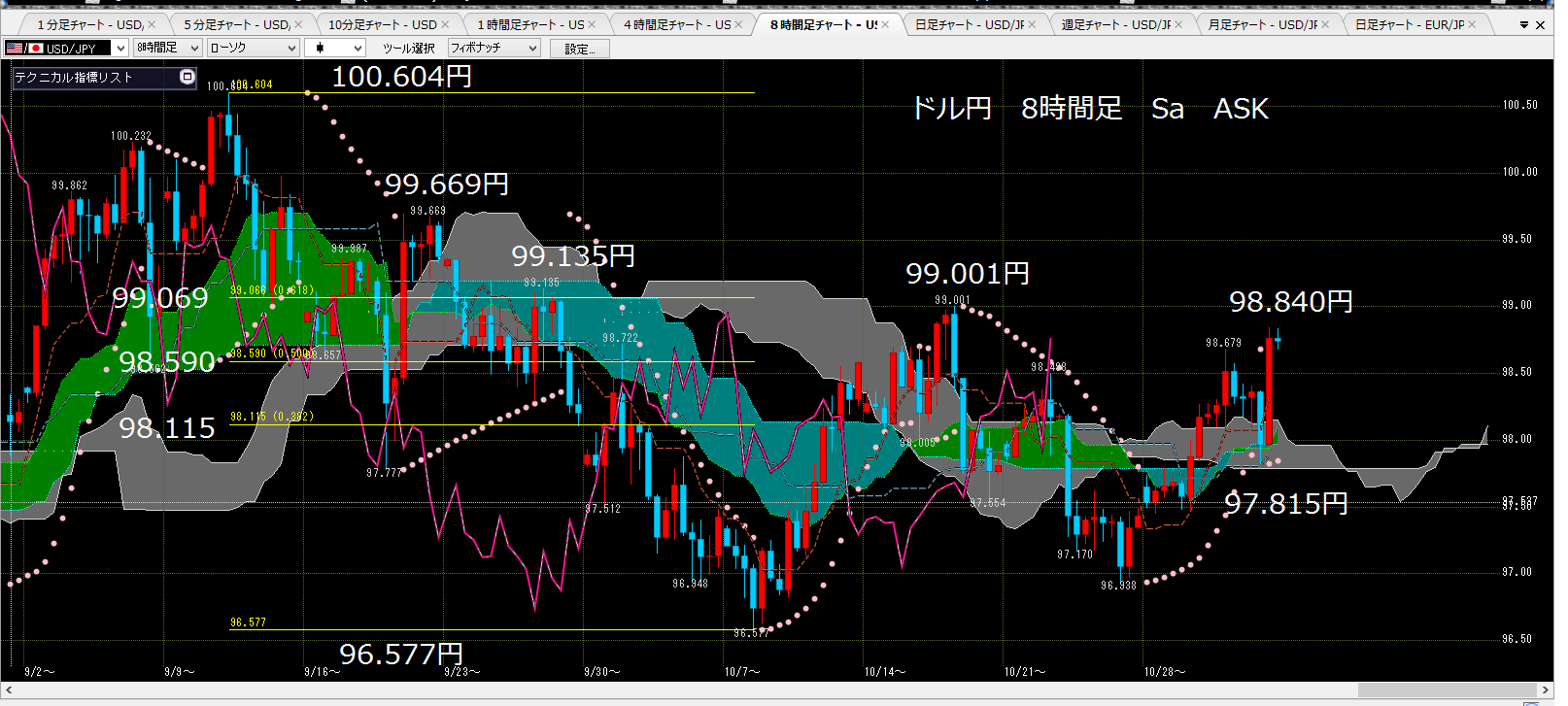Image resolution: width=1568 pixels, height=706 pixels.
Task: Close the 4時間足チャート tab
Action: (x=738, y=25)
